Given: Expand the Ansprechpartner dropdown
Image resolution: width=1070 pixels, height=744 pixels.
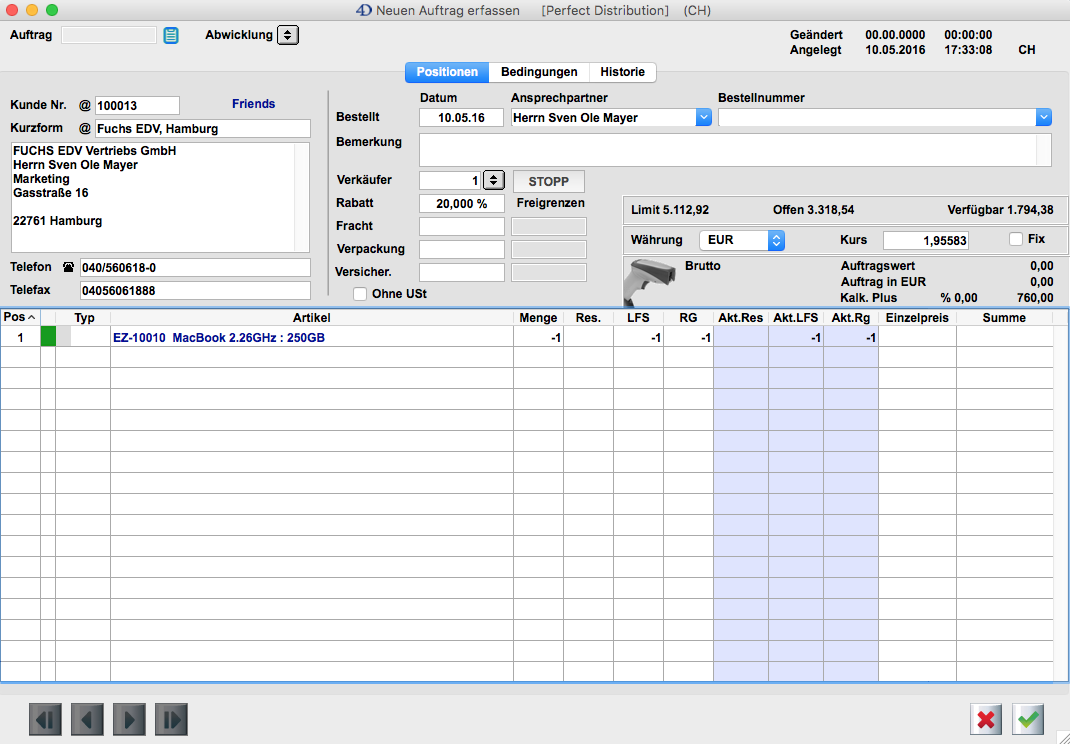Looking at the screenshot, I should (x=703, y=118).
